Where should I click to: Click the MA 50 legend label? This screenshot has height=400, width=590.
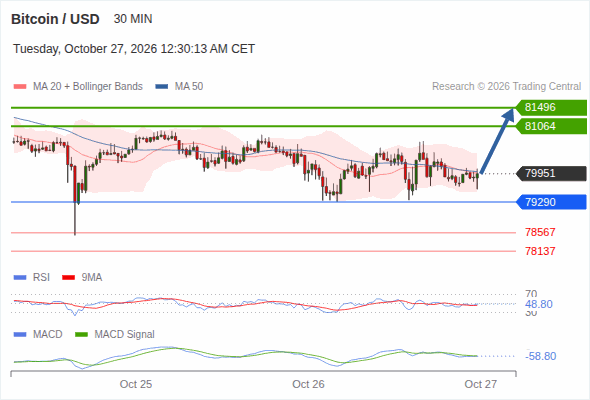tap(189, 87)
